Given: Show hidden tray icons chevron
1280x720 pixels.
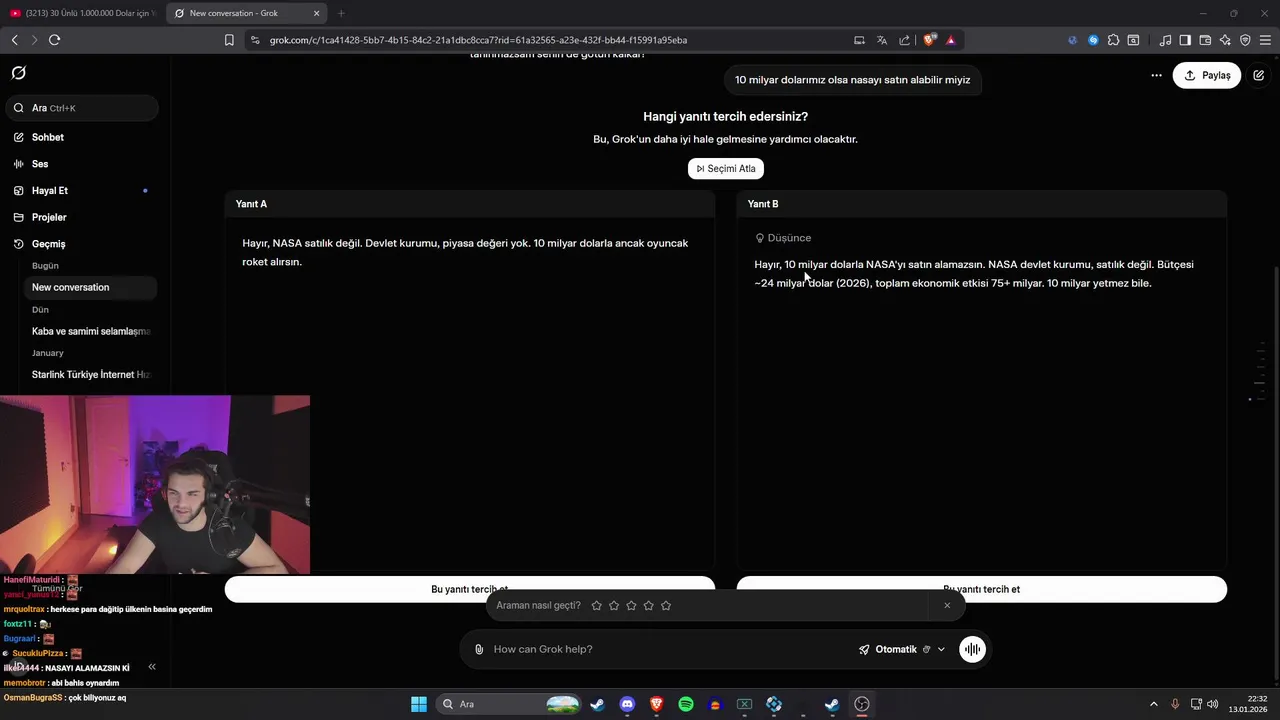Looking at the screenshot, I should [1153, 704].
